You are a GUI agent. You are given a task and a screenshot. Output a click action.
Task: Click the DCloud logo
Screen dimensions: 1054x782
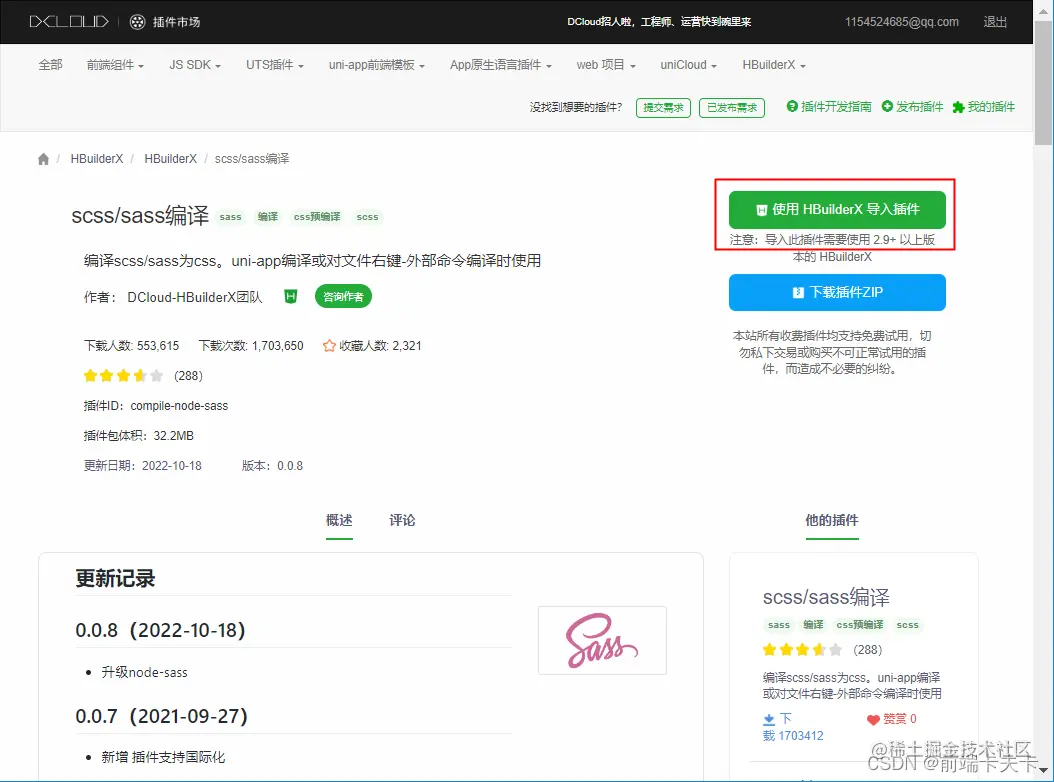pyautogui.click(x=68, y=21)
